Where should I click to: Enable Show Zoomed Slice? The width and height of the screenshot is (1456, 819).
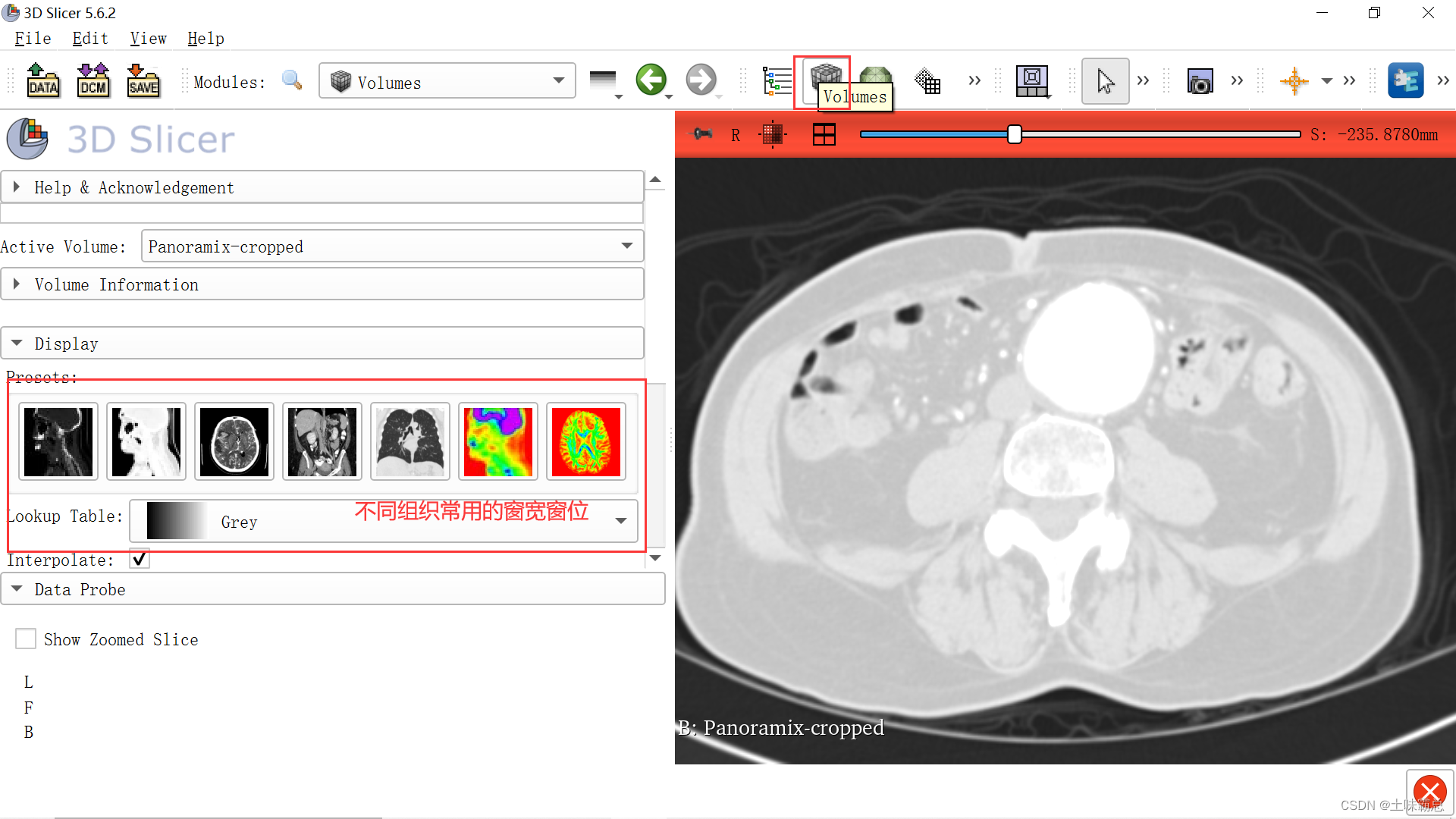(x=26, y=639)
